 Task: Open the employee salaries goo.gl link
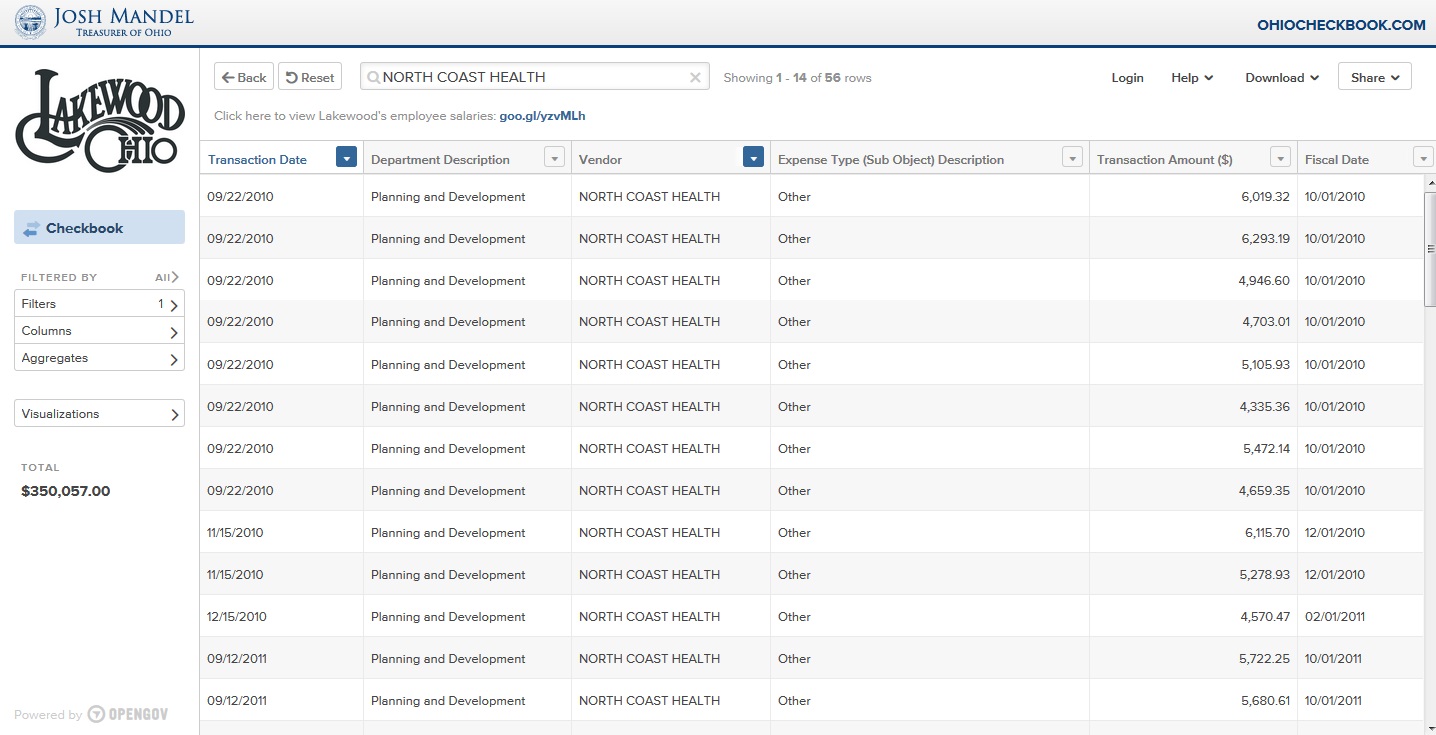click(x=542, y=116)
